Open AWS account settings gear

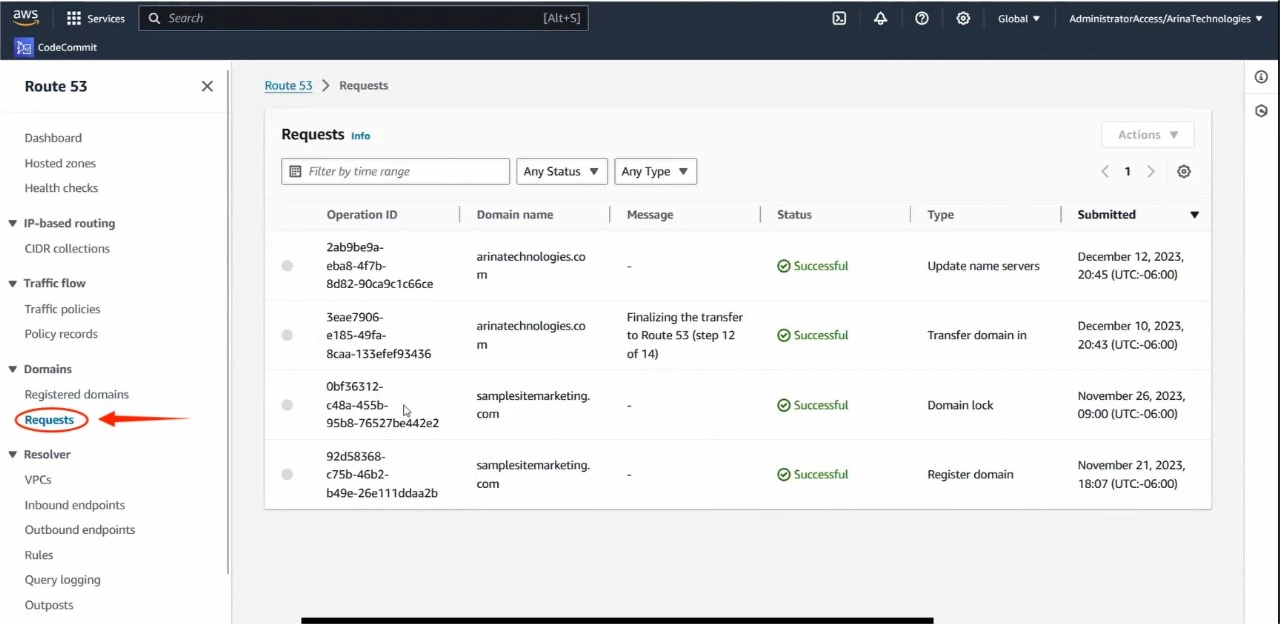pyautogui.click(x=963, y=18)
